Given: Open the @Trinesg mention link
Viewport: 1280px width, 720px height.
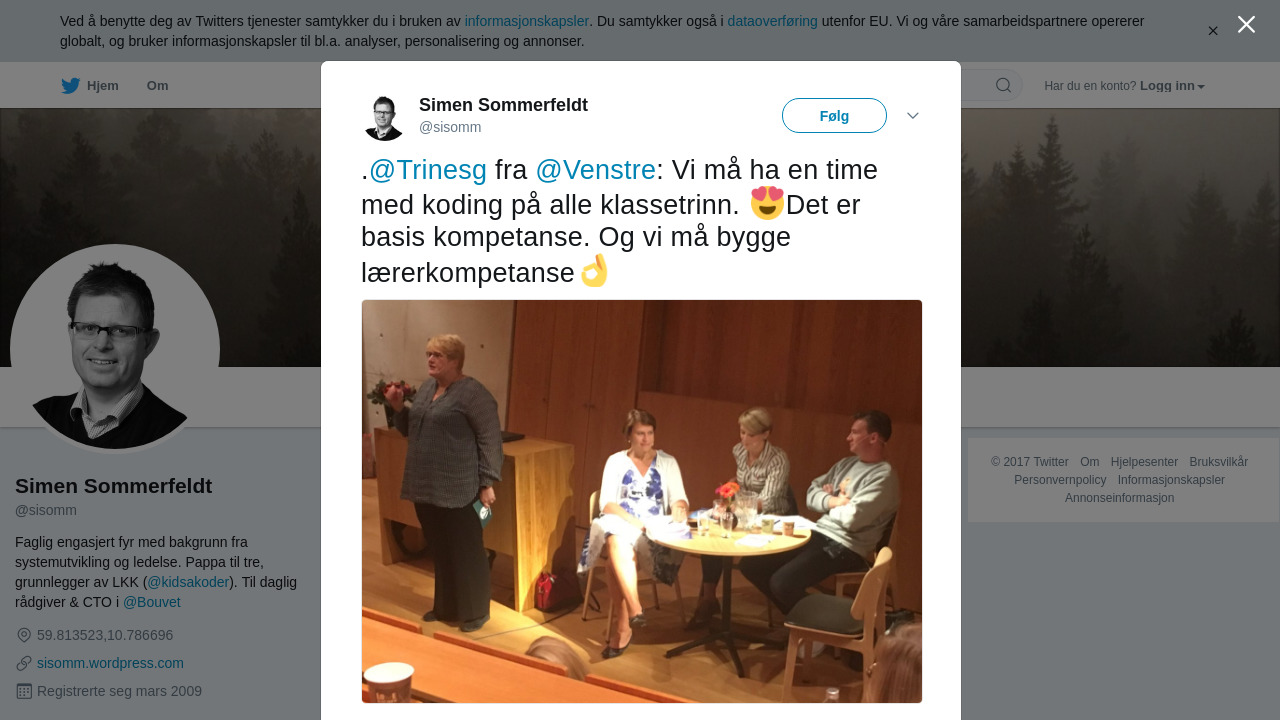Looking at the screenshot, I should pos(428,170).
